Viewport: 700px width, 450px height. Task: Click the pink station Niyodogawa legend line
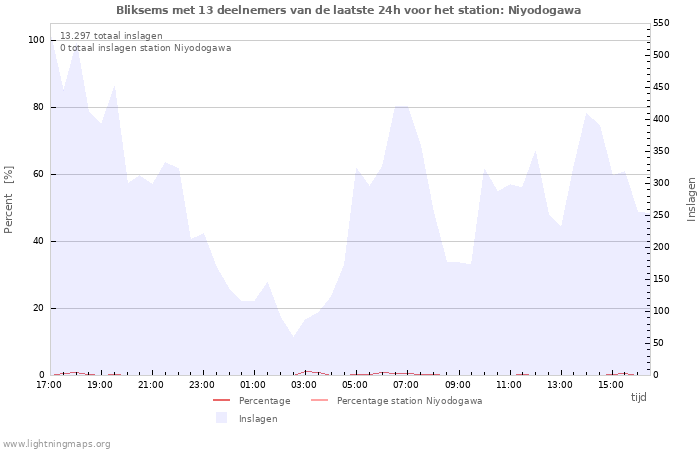(x=319, y=401)
